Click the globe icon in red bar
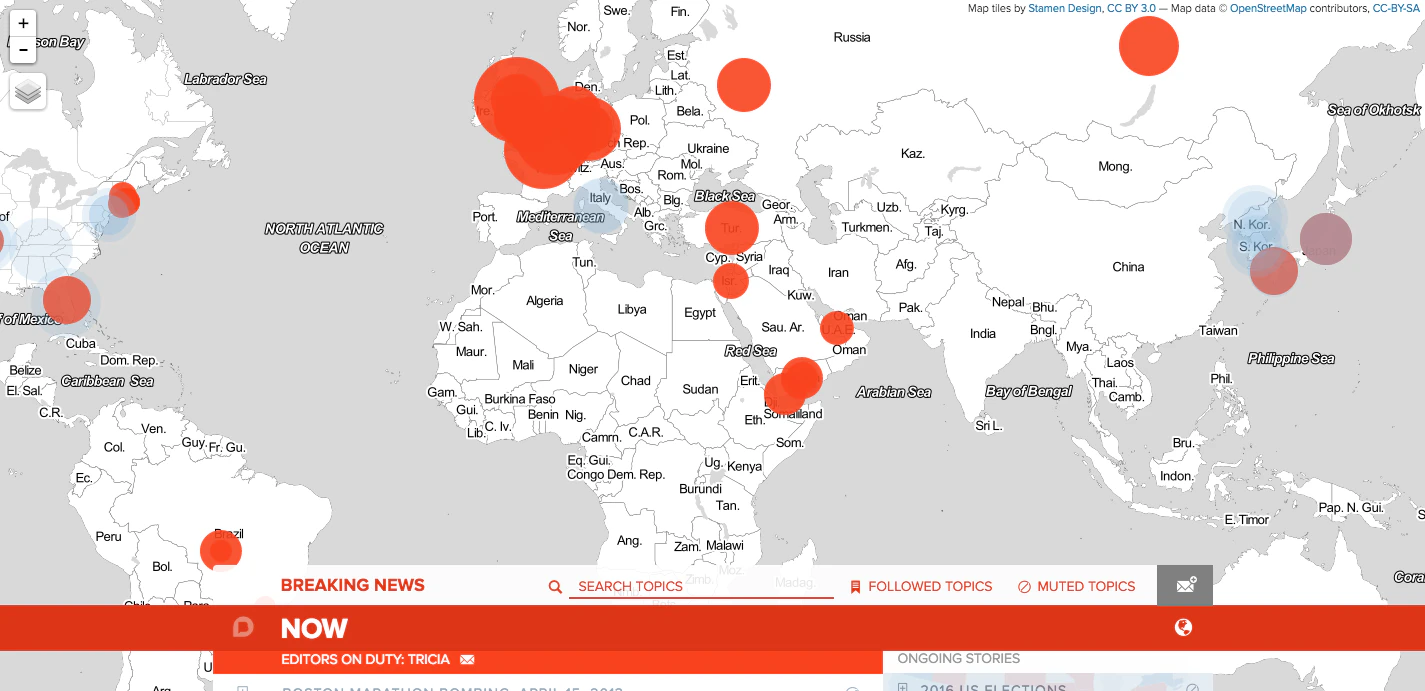Screen dimensions: 1425x691 pyautogui.click(x=1184, y=628)
